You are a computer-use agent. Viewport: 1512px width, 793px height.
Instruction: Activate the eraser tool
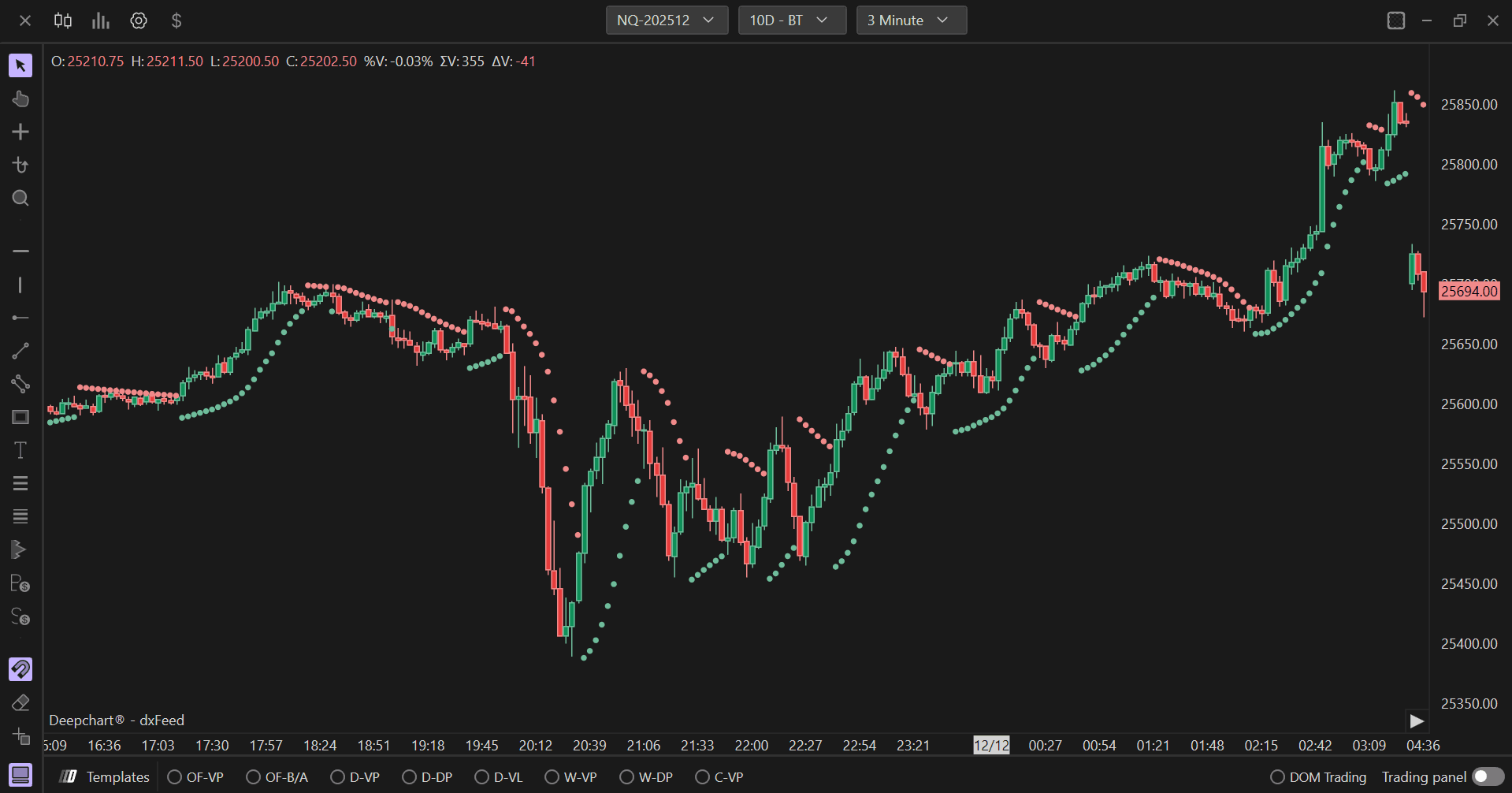coord(20,702)
